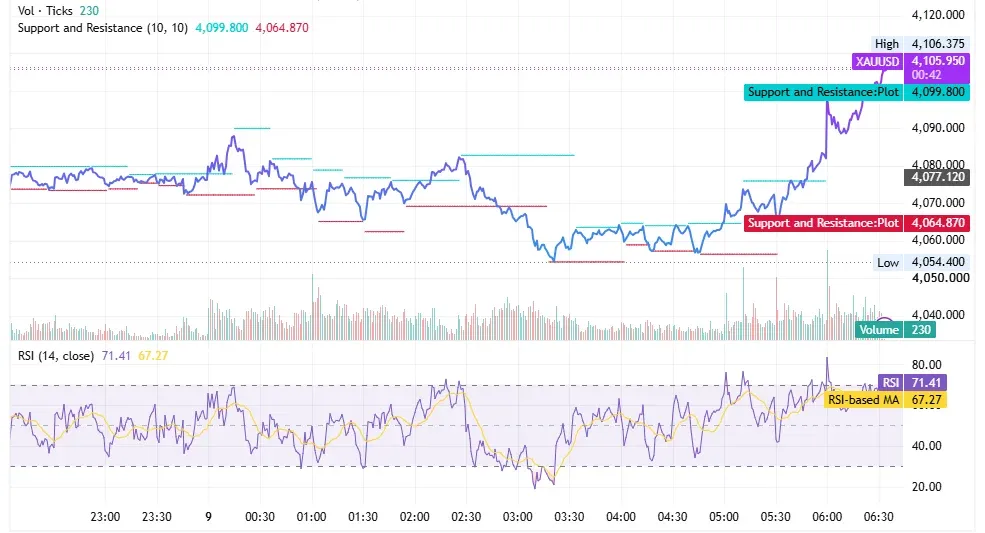Click the 06:30 time axis label
The width and height of the screenshot is (985, 533).
pos(878,517)
